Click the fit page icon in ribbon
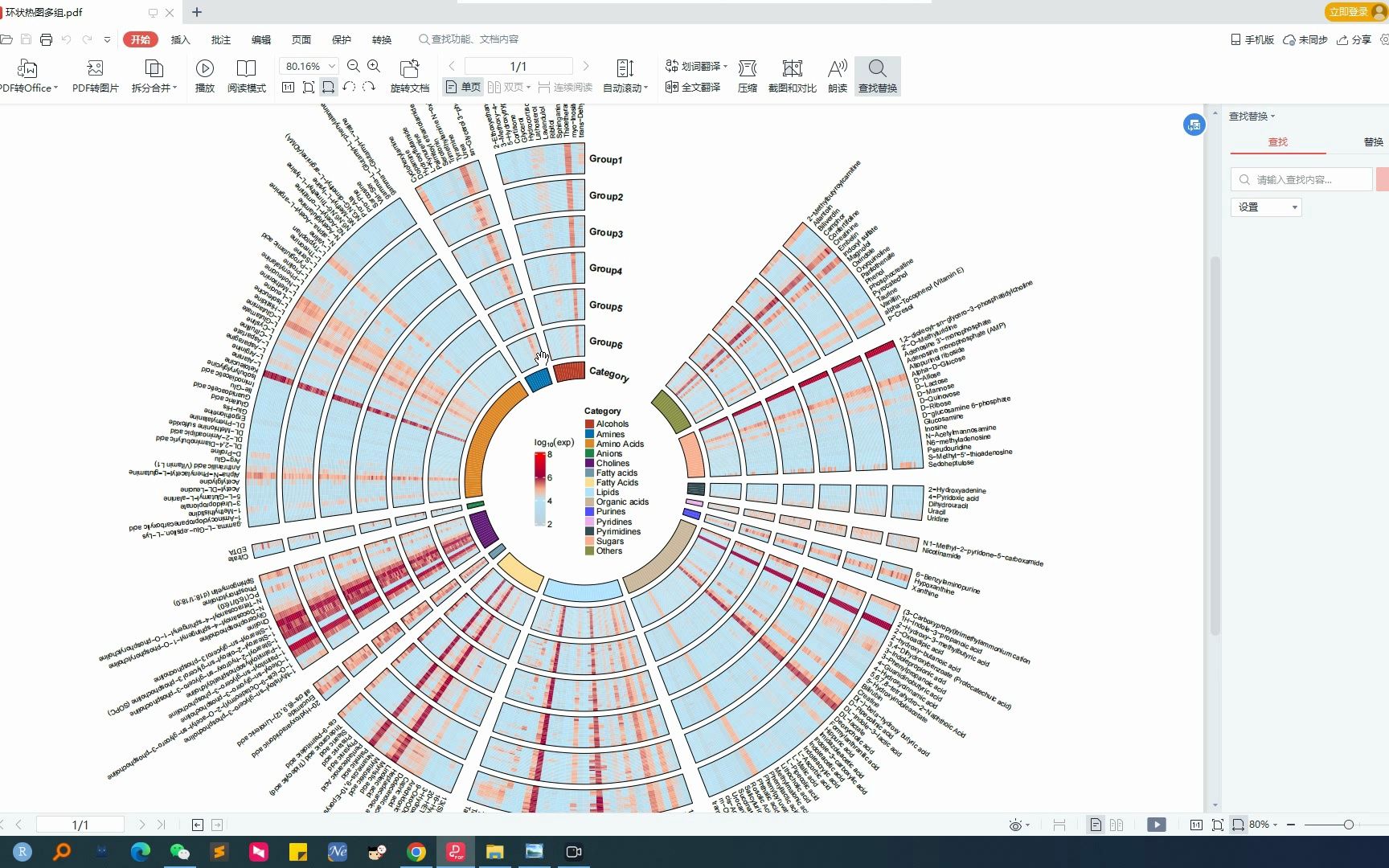The image size is (1389, 868). click(309, 87)
